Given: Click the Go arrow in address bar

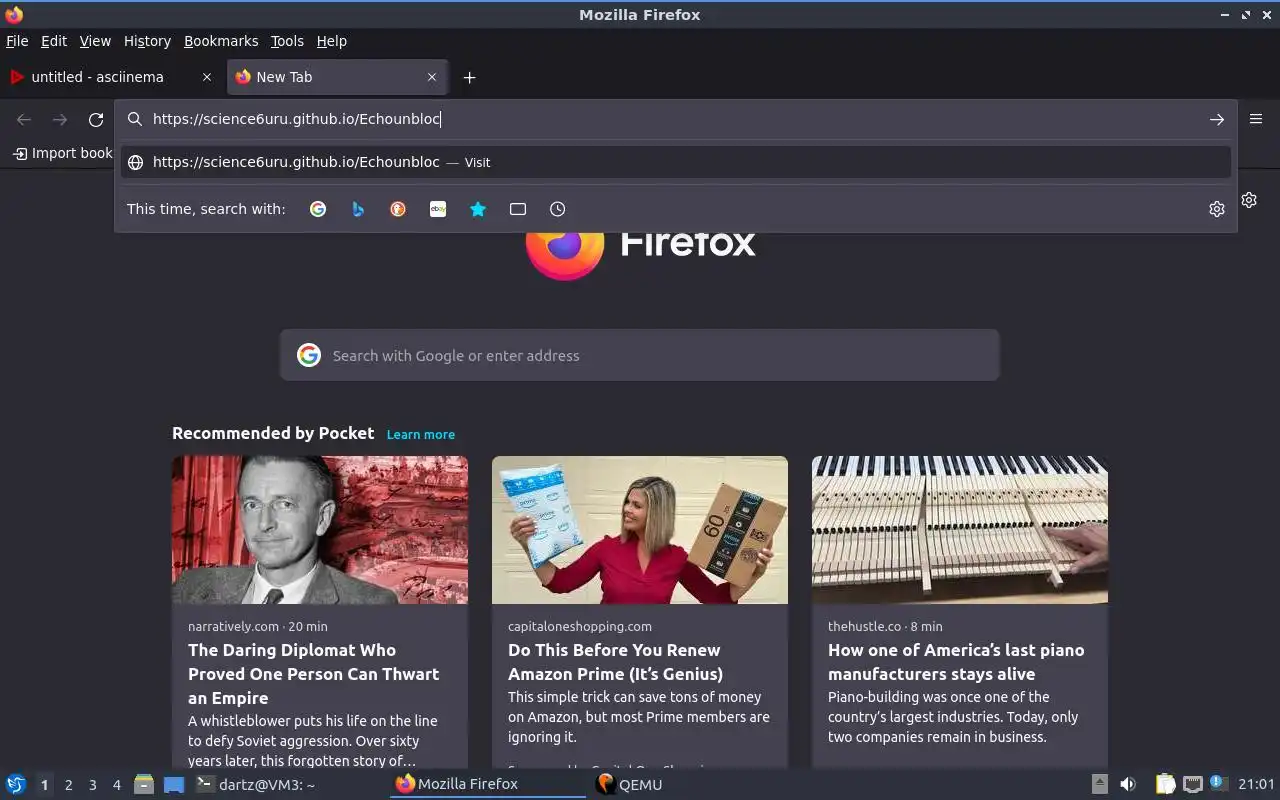Looking at the screenshot, I should [1217, 119].
